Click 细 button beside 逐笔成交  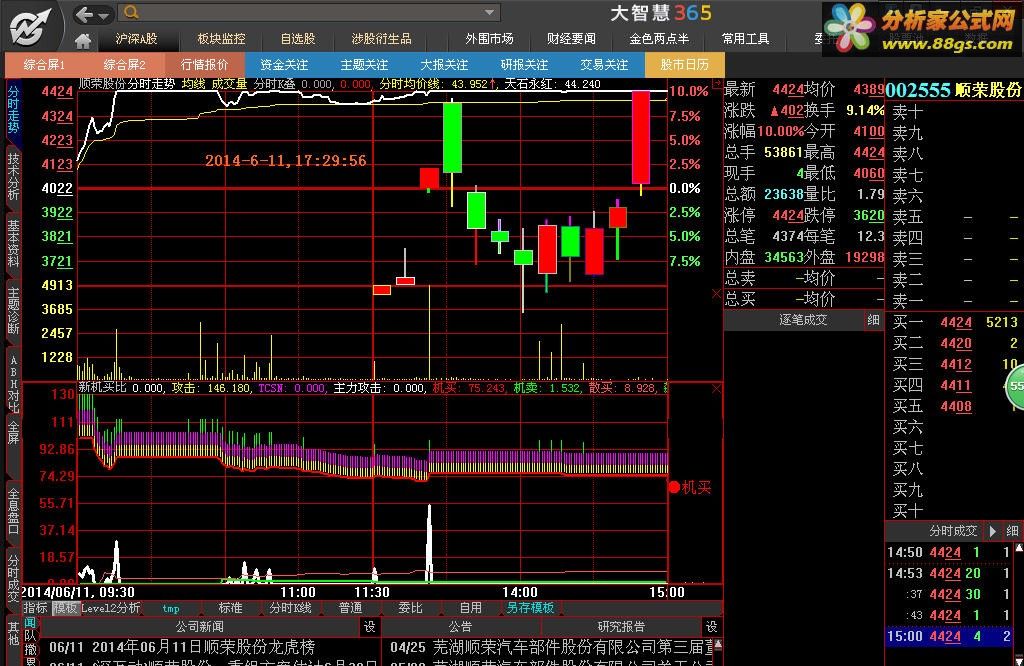point(873,320)
